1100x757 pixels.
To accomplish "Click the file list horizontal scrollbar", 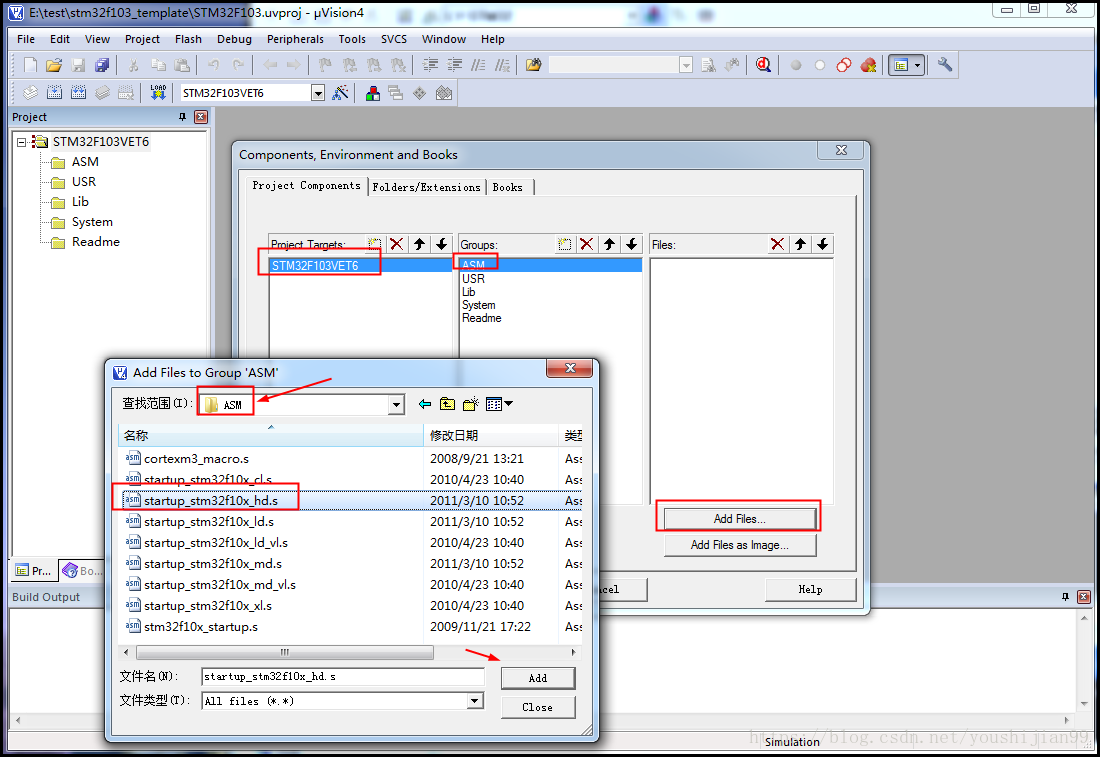I will pos(285,652).
